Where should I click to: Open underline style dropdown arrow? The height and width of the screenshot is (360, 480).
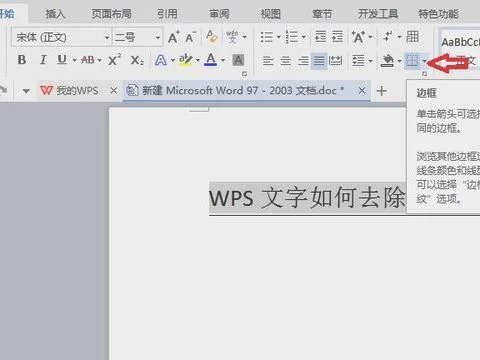click(75, 61)
